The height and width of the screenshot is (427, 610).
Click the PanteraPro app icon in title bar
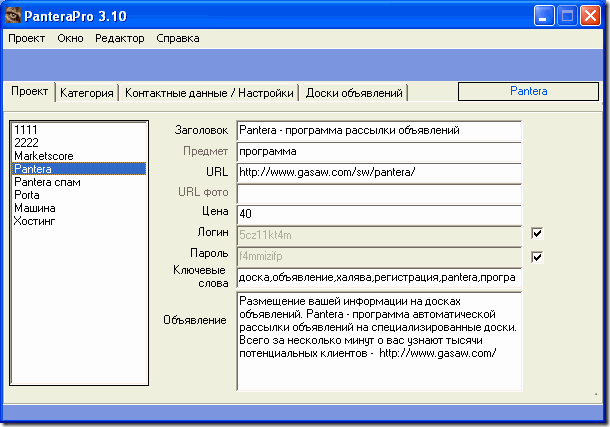pyautogui.click(x=12, y=16)
